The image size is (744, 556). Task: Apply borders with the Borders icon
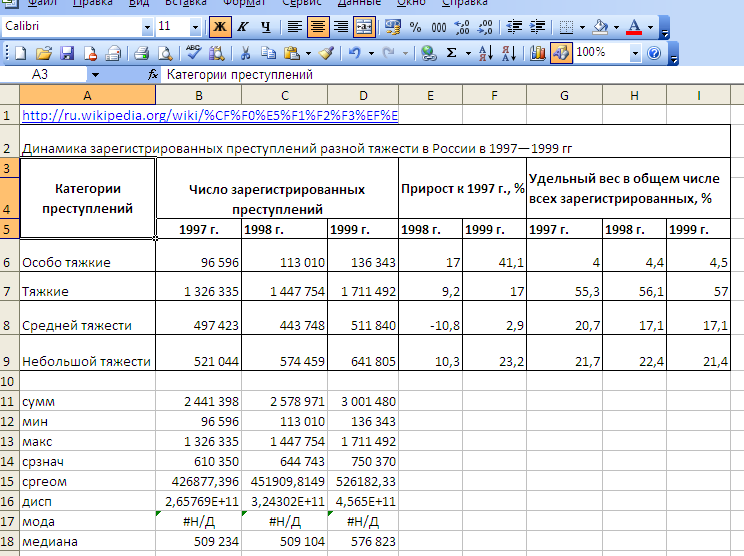566,27
